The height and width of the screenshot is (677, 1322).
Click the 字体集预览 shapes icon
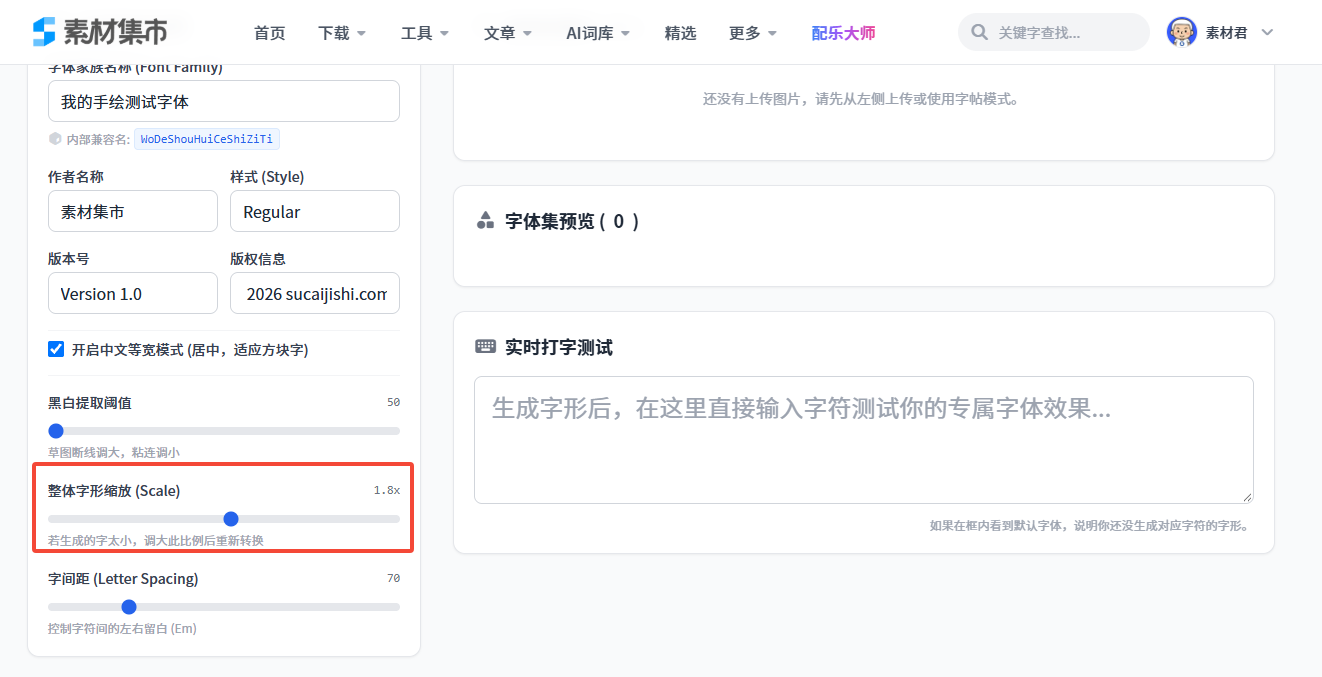pyautogui.click(x=485, y=221)
